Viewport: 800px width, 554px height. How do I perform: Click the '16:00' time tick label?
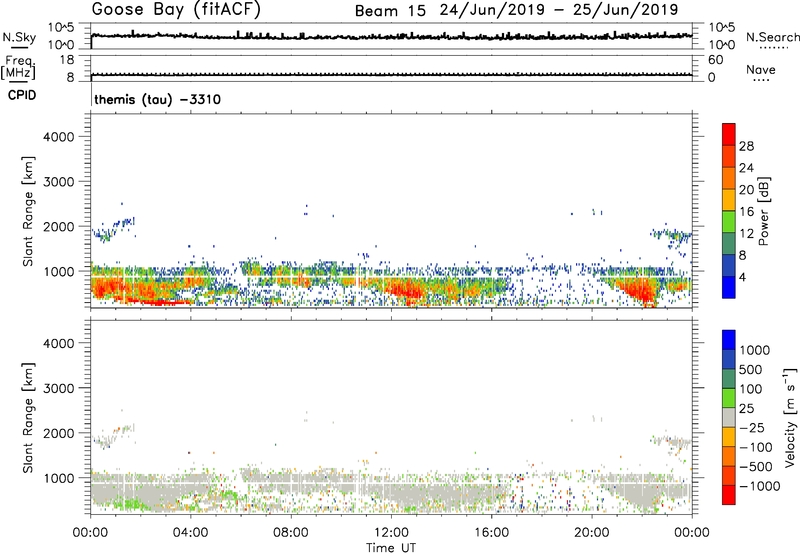click(x=491, y=533)
